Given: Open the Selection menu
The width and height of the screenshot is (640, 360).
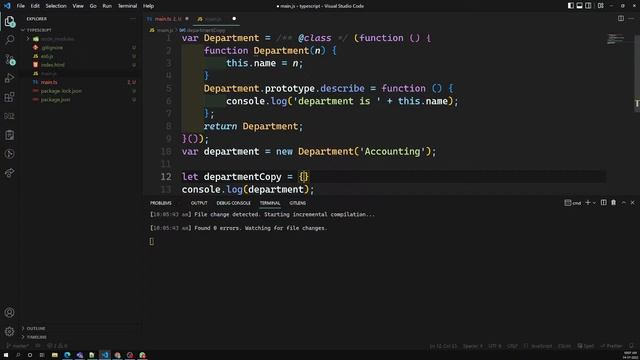Looking at the screenshot, I should click(x=56, y=6).
